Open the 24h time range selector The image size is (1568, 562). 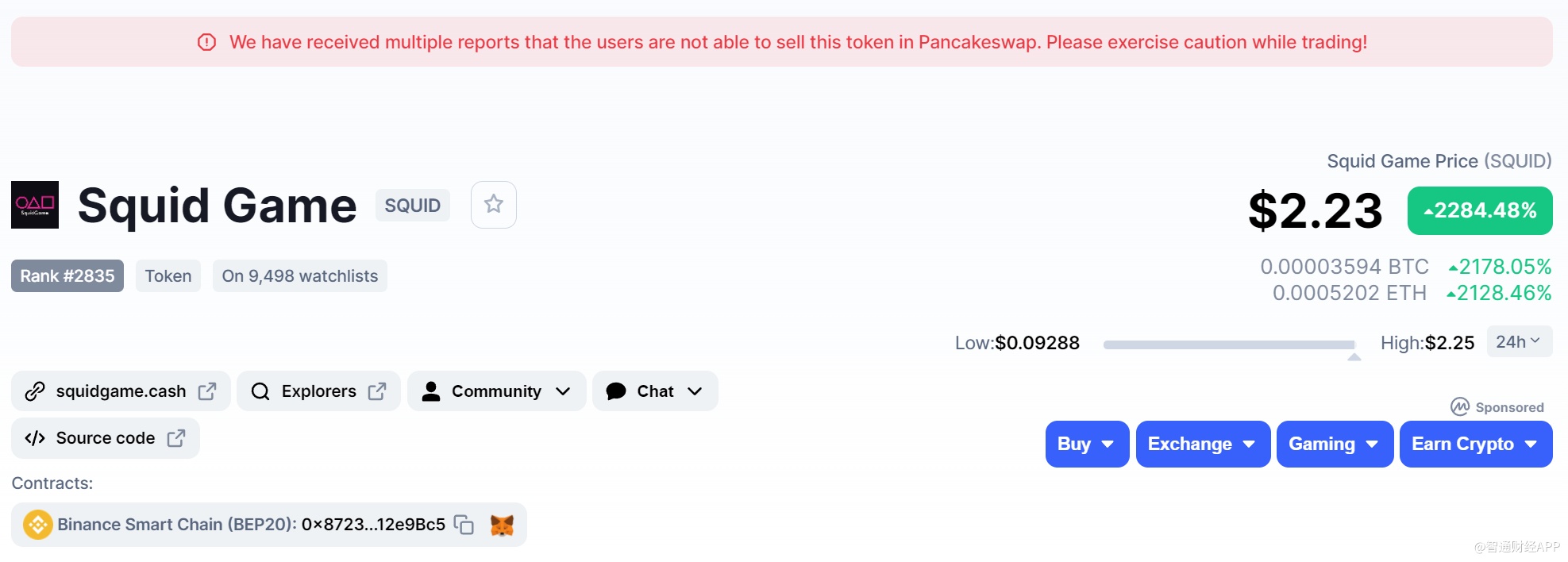(1518, 342)
